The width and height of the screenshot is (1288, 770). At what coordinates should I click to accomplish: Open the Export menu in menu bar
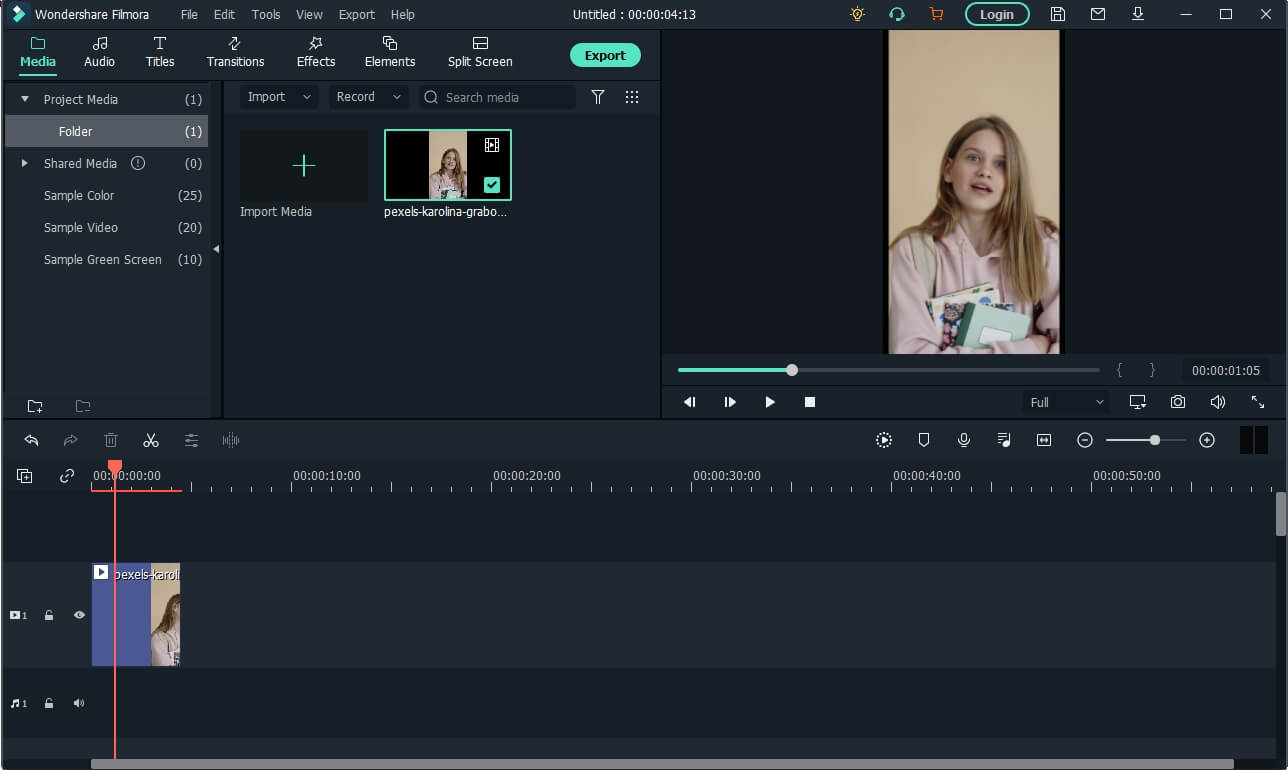[x=356, y=15]
